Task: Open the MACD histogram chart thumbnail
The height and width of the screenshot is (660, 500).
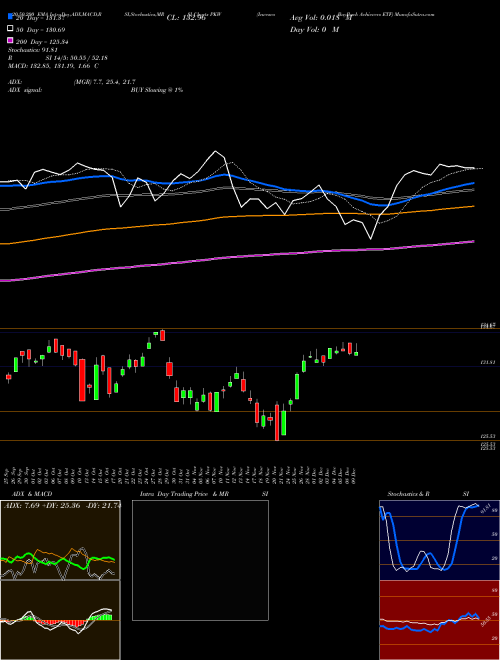Action: 60,620
